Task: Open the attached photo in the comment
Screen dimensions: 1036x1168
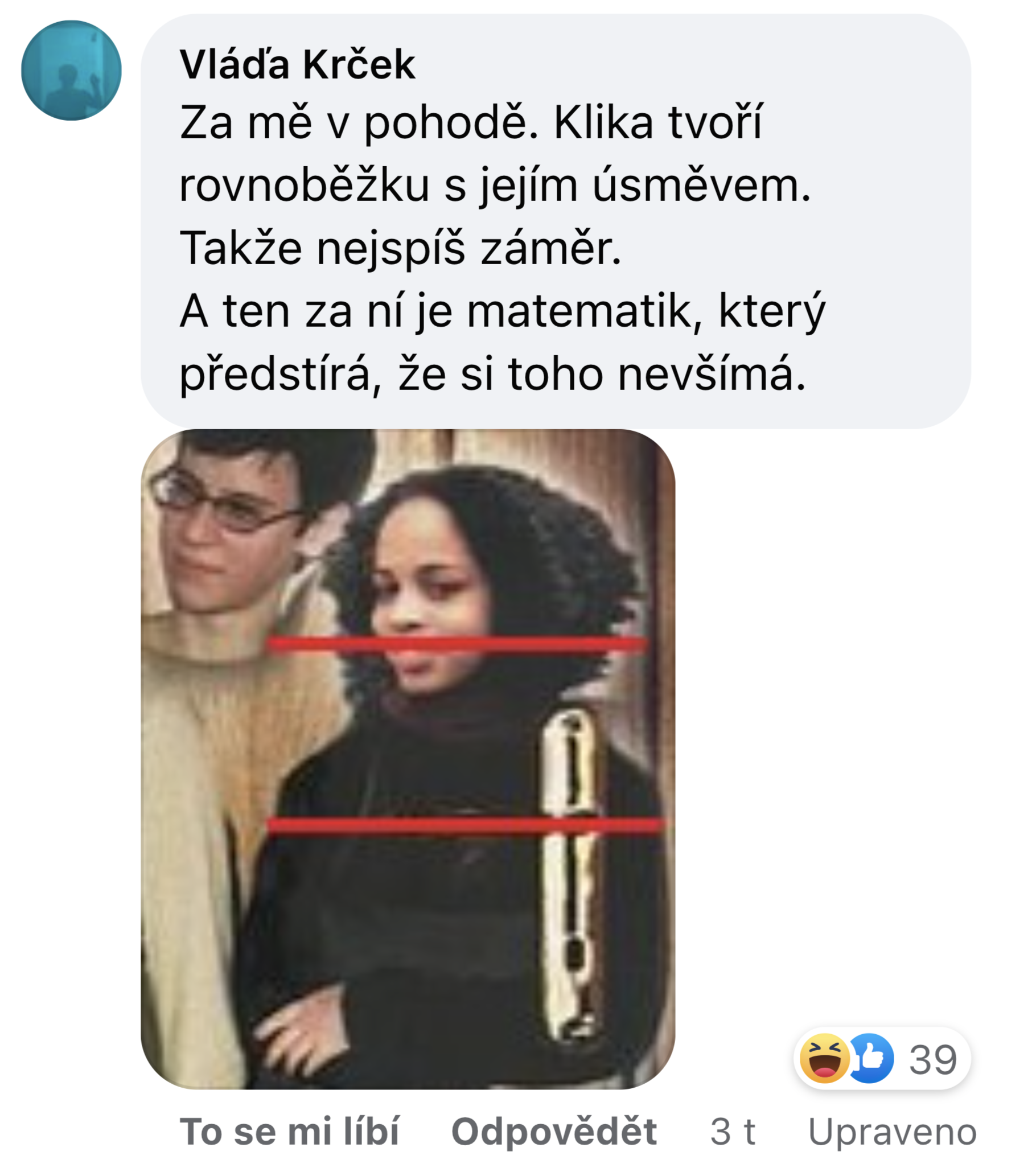Action: 408,759
